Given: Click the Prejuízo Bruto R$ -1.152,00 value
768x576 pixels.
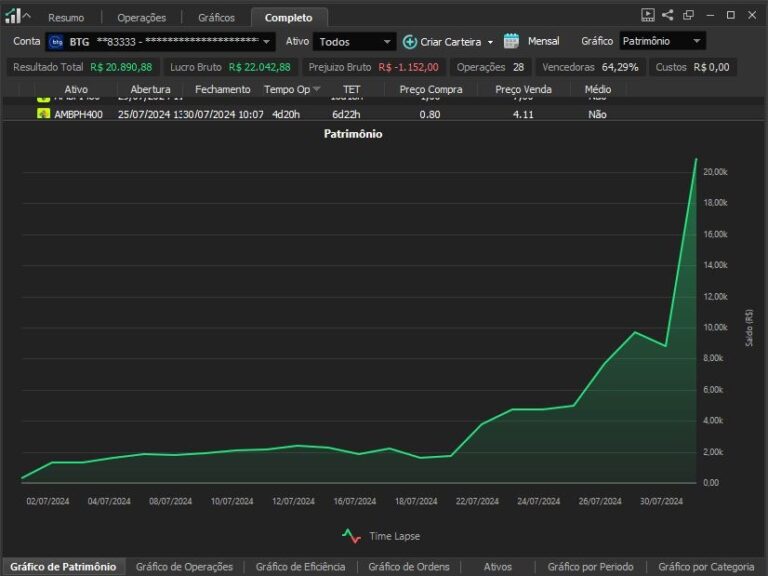Looking at the screenshot, I should (x=408, y=67).
